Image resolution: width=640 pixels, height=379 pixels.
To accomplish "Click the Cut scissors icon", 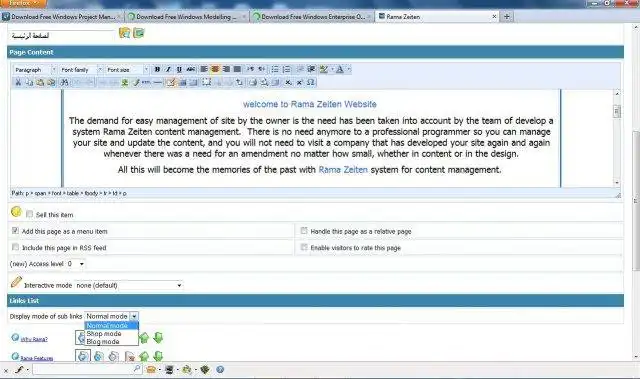I will pyautogui.click(x=18, y=82).
